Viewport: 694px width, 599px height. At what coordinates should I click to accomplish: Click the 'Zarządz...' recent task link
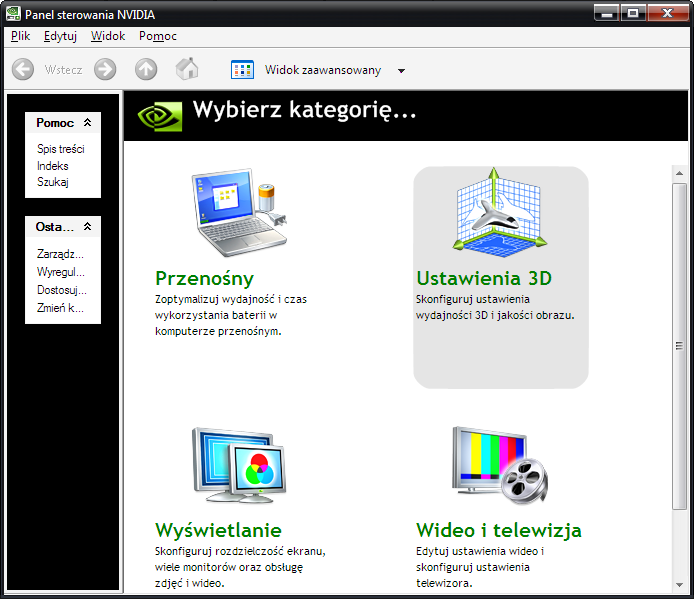coord(60,254)
